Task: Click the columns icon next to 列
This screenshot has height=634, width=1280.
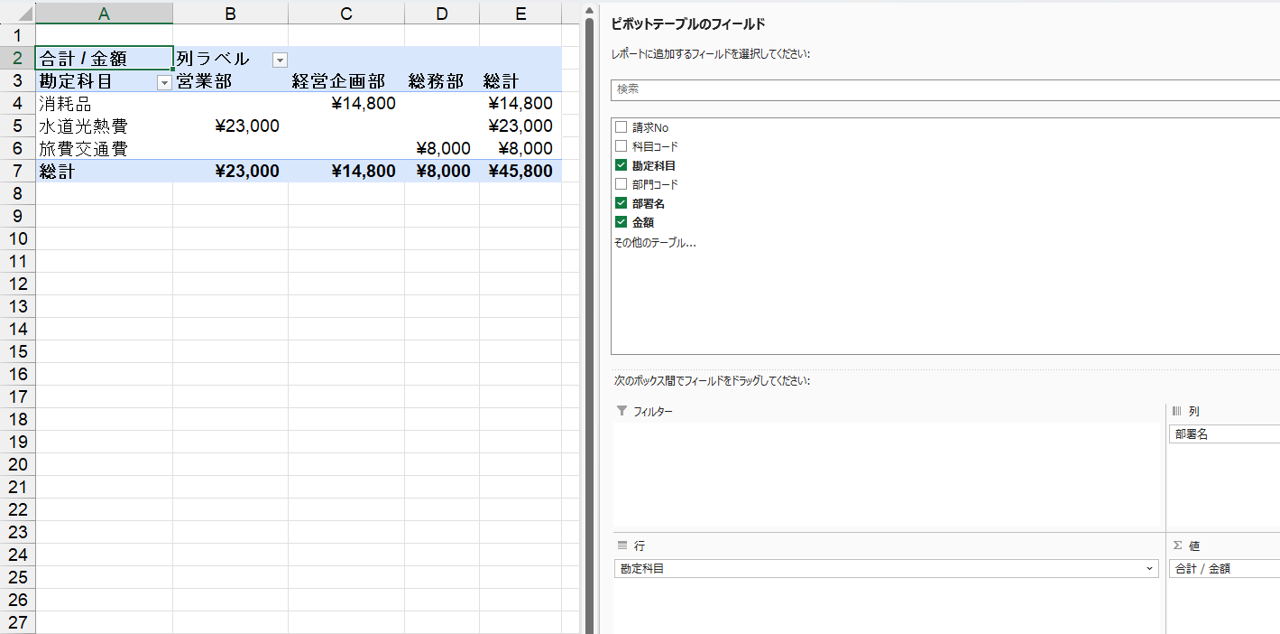Action: coord(1177,411)
